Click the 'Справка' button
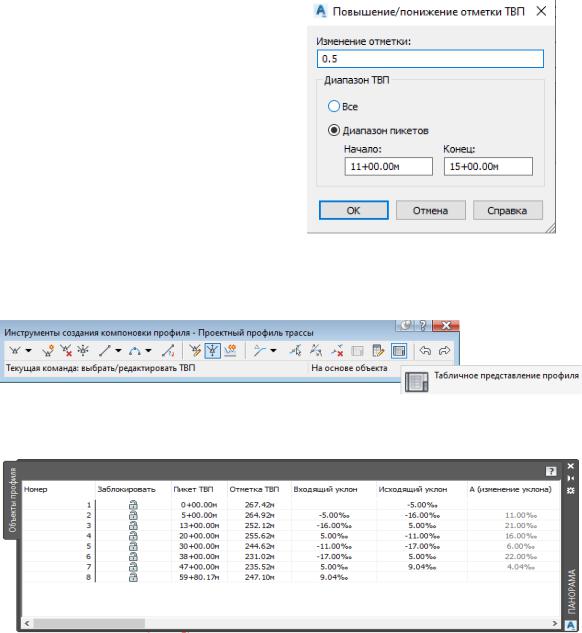The image size is (582, 633). pos(508,210)
